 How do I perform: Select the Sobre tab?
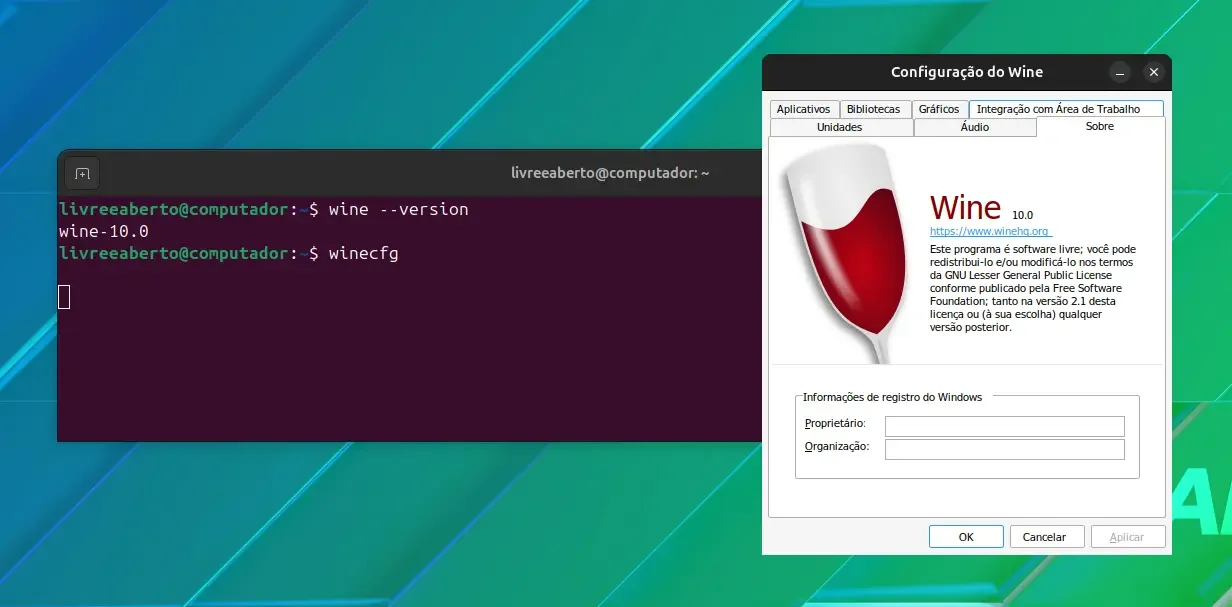[x=1100, y=127]
